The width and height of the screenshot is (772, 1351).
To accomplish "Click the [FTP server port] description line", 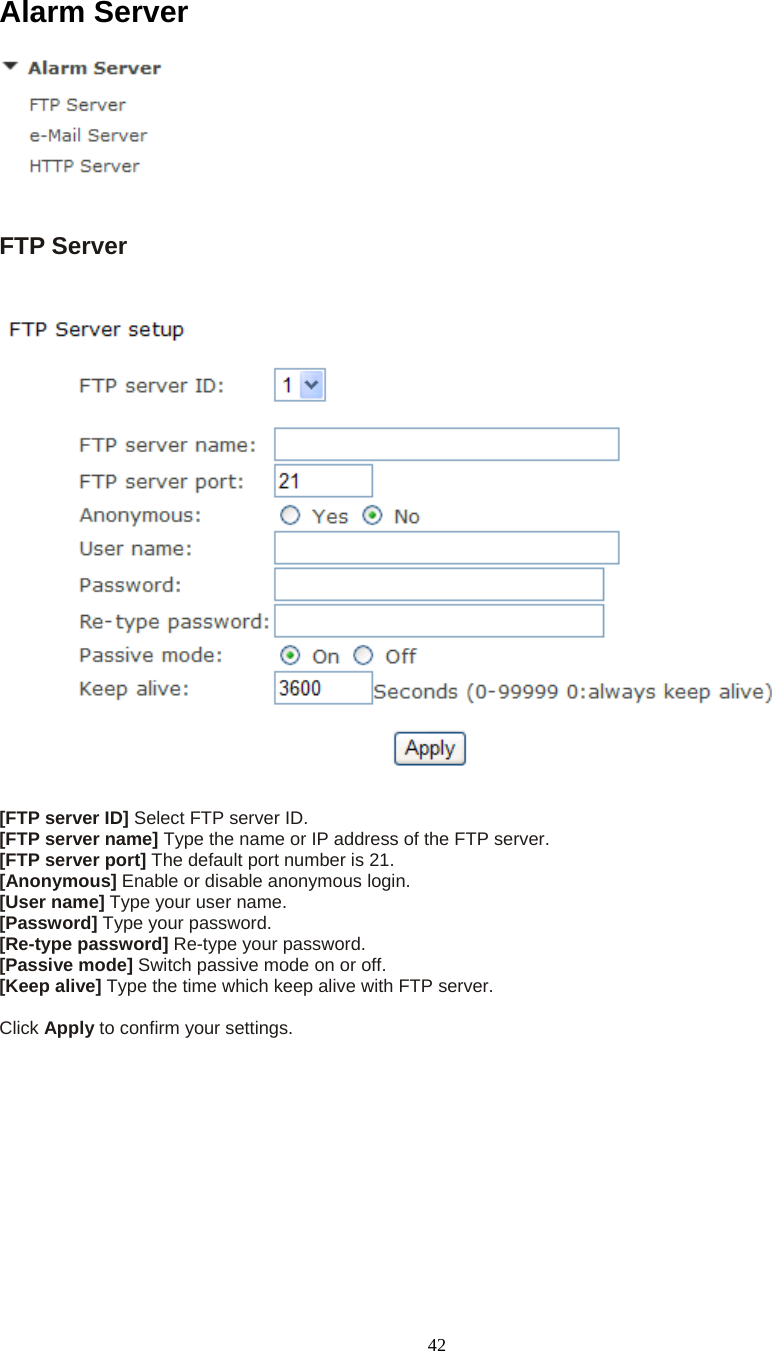I will coord(197,860).
